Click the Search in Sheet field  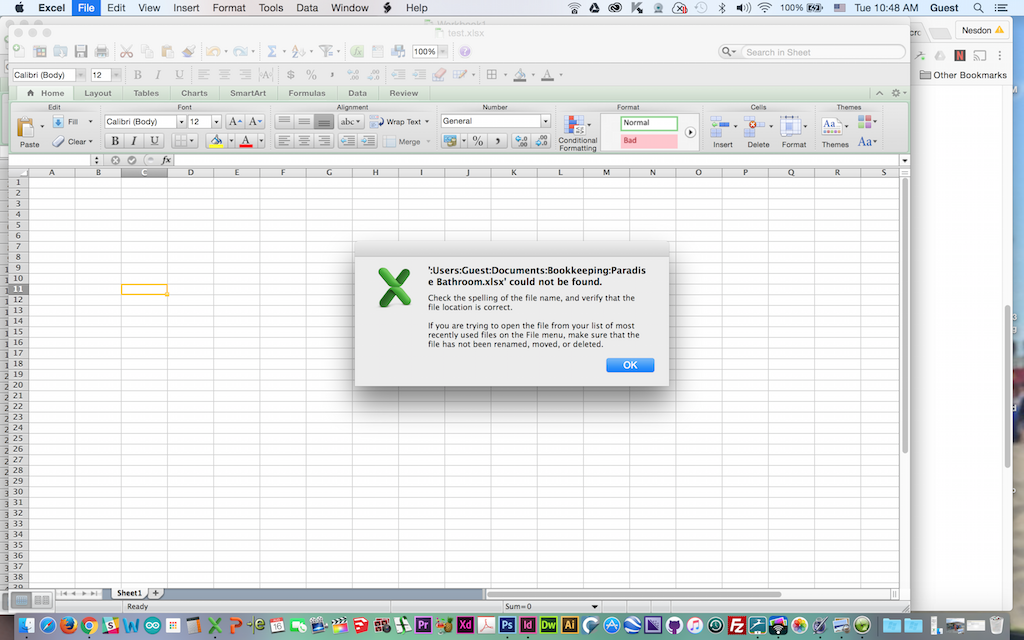tap(824, 52)
